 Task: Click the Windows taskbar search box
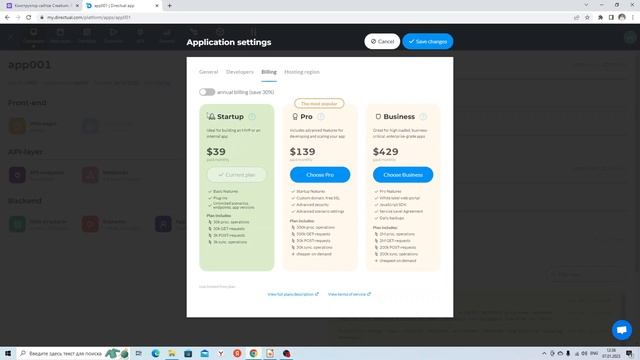point(73,353)
